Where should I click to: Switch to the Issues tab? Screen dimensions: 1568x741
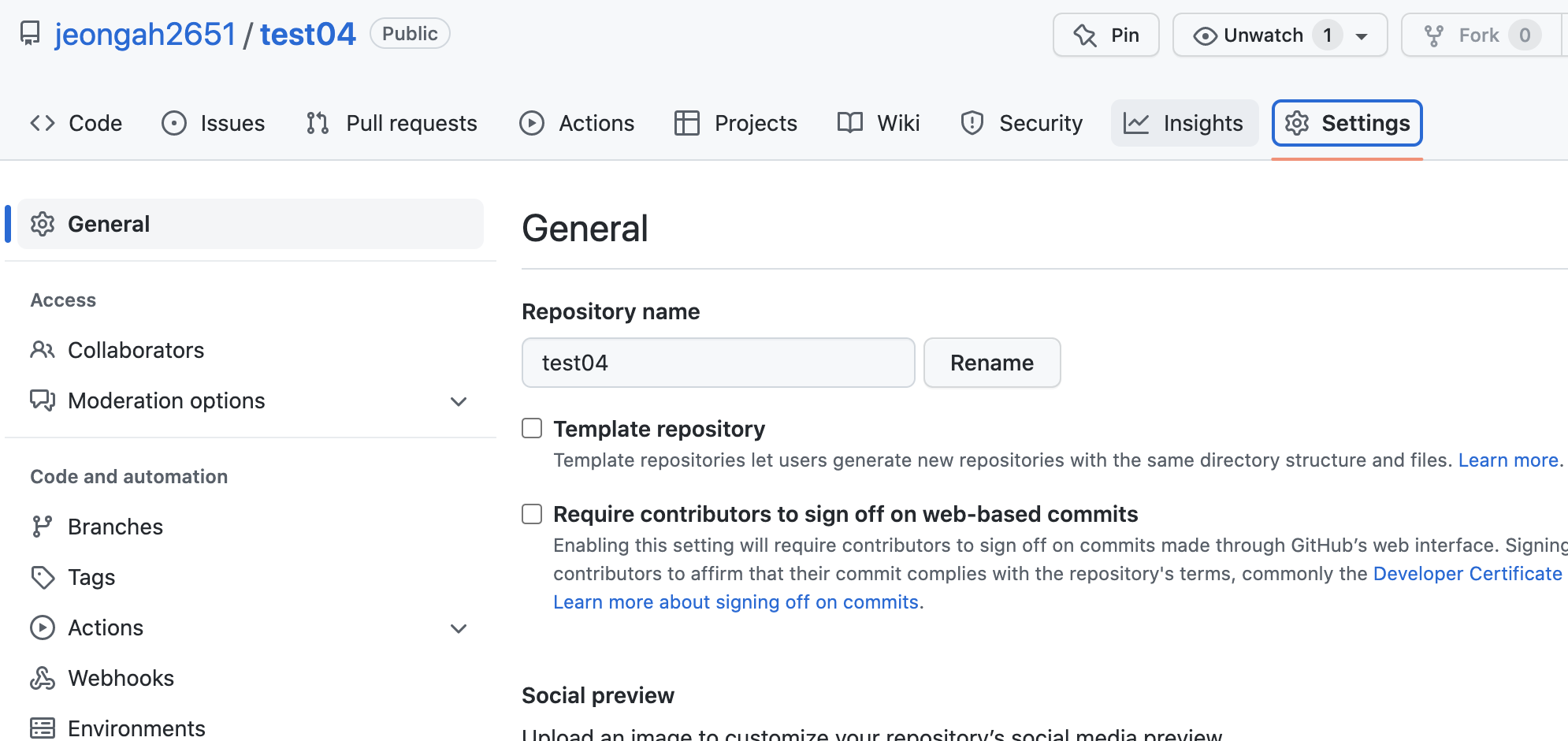click(x=214, y=123)
